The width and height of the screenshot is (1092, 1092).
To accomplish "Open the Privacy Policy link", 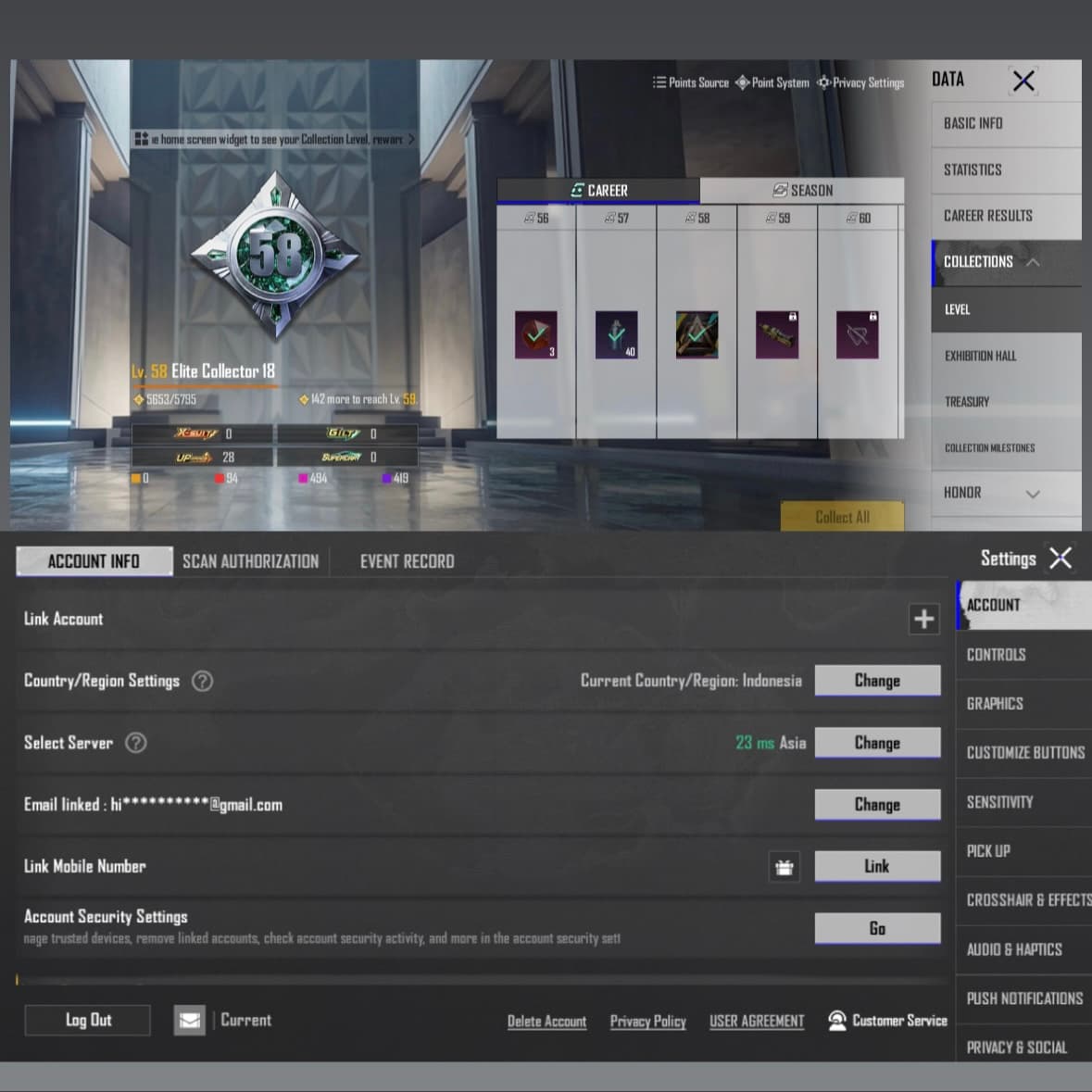I will coord(648,1022).
